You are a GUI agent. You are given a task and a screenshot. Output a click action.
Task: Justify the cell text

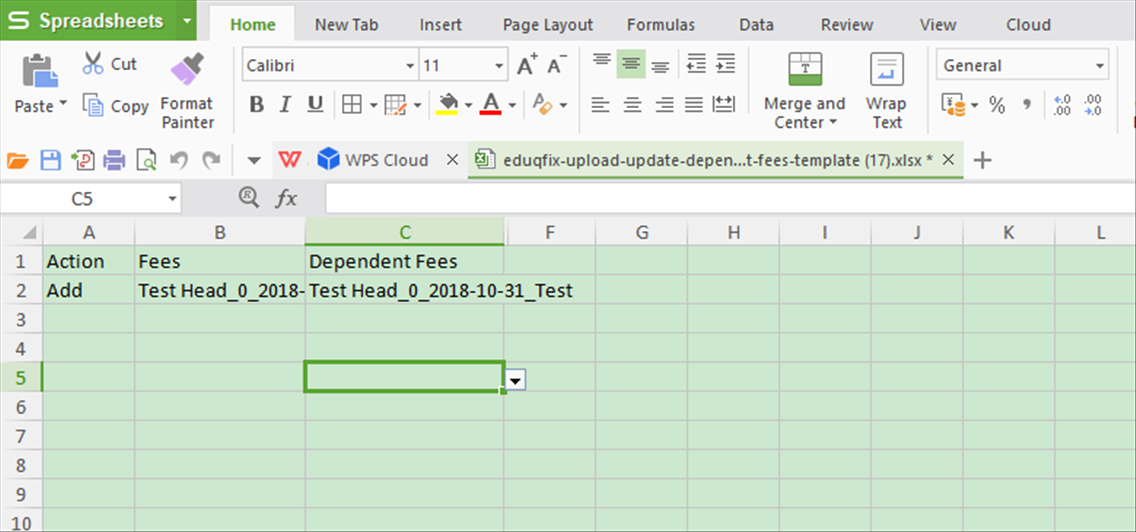click(x=694, y=105)
